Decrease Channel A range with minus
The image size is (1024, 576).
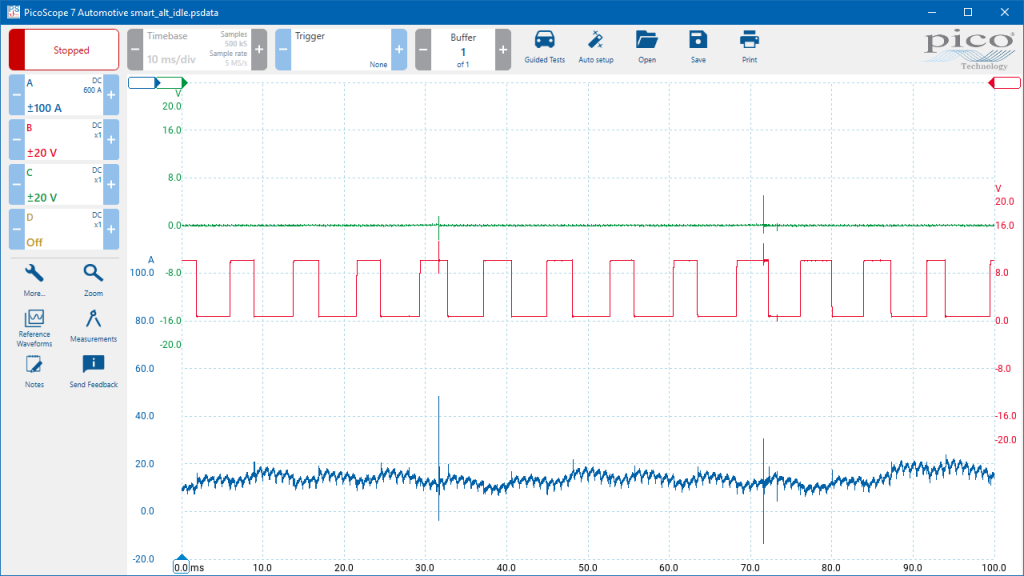tap(17, 95)
